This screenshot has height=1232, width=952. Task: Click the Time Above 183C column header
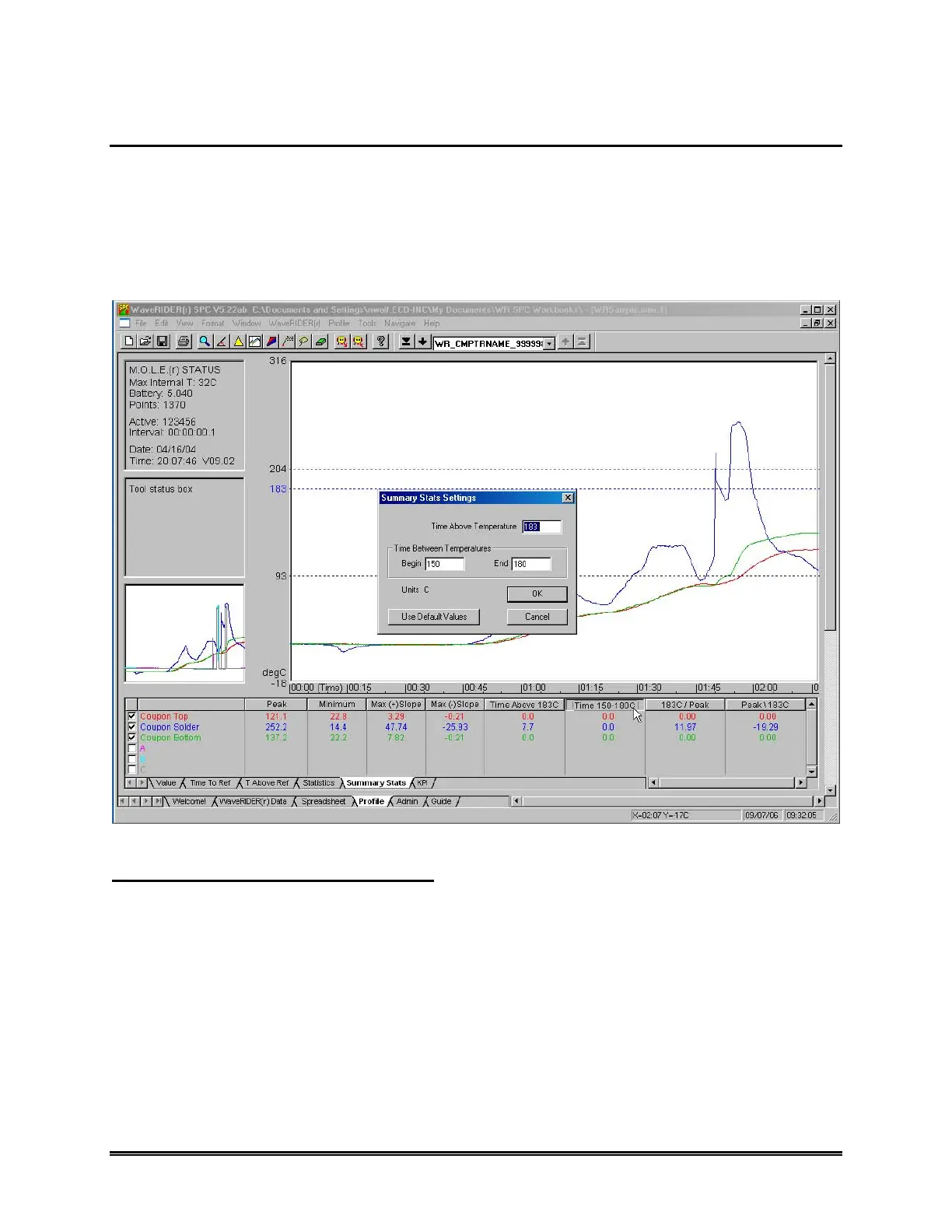tap(524, 705)
